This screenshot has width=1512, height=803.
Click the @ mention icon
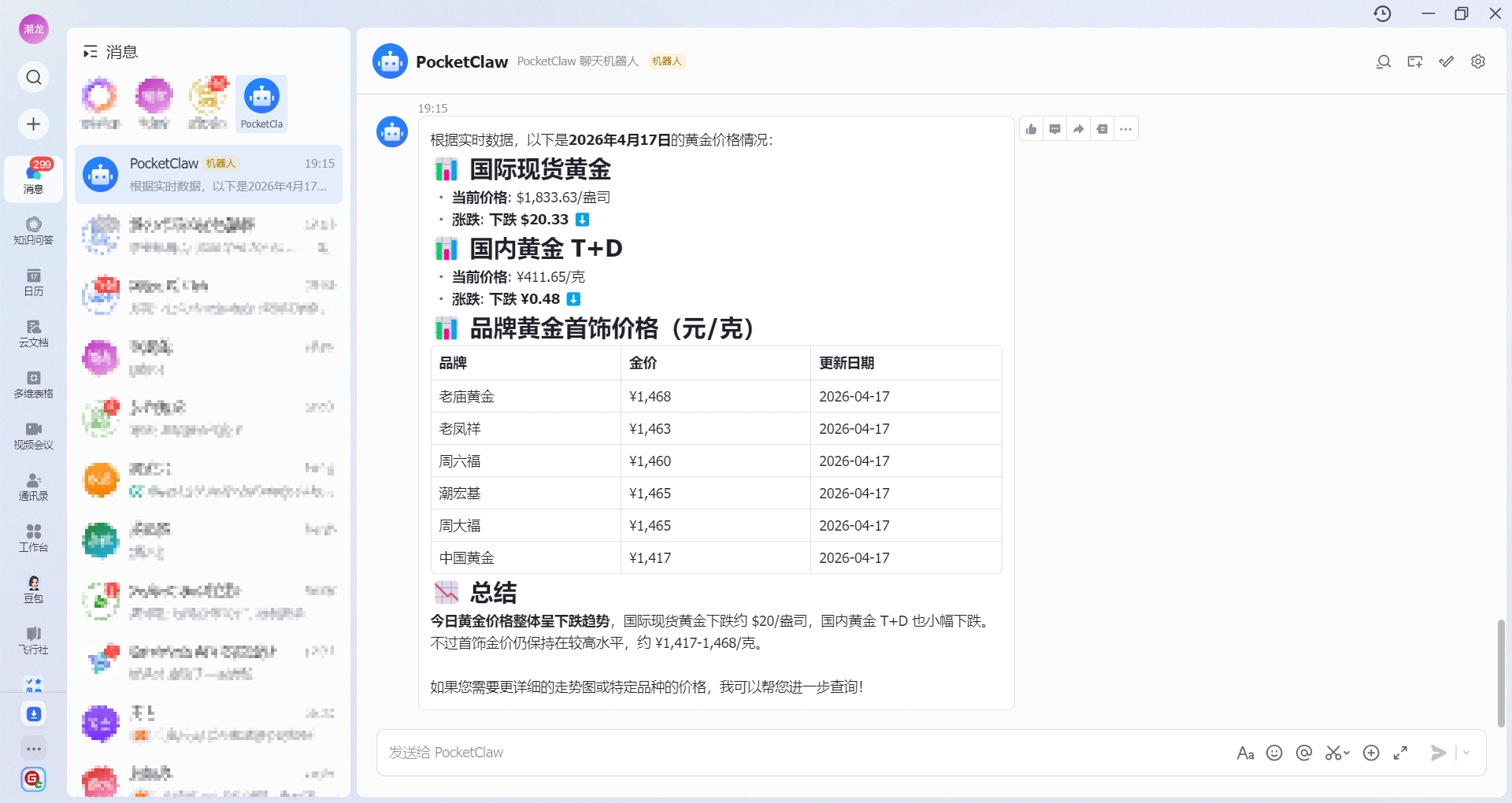click(1304, 753)
